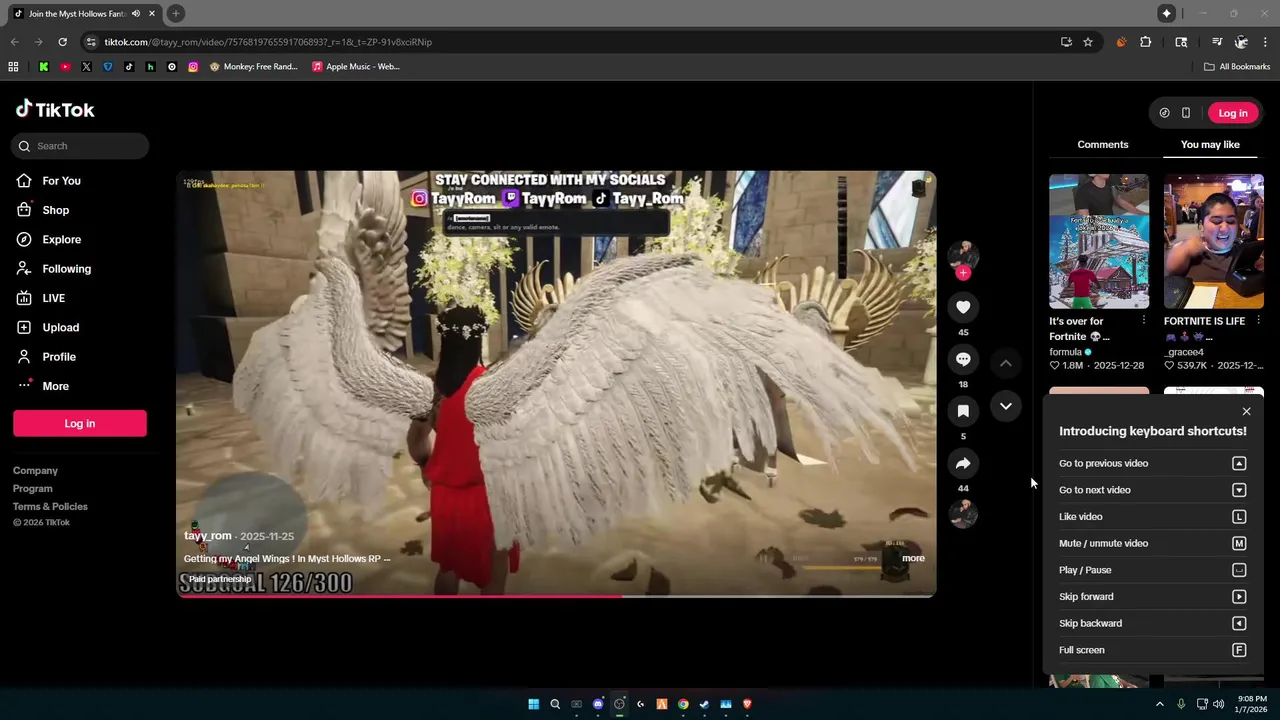Bookmark the video with the favorites icon
Image resolution: width=1280 pixels, height=720 pixels.
click(963, 411)
